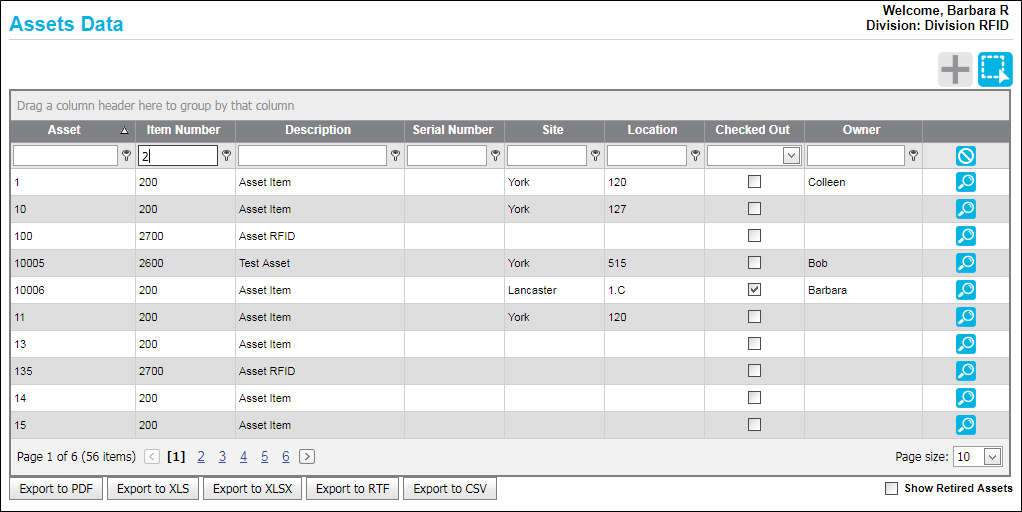Toggle Checked Out checkbox for asset 10
This screenshot has height=512, width=1022.
pos(754,208)
